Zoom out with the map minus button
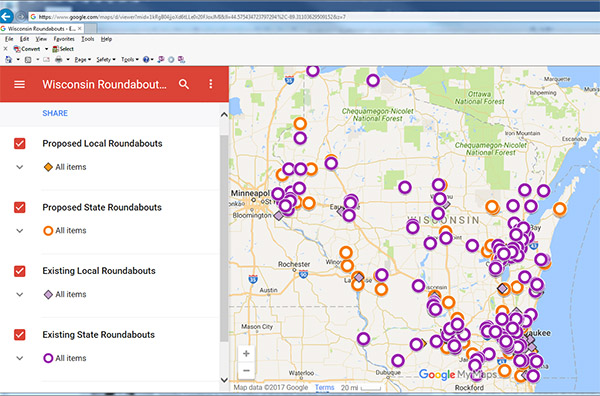 coord(246,370)
